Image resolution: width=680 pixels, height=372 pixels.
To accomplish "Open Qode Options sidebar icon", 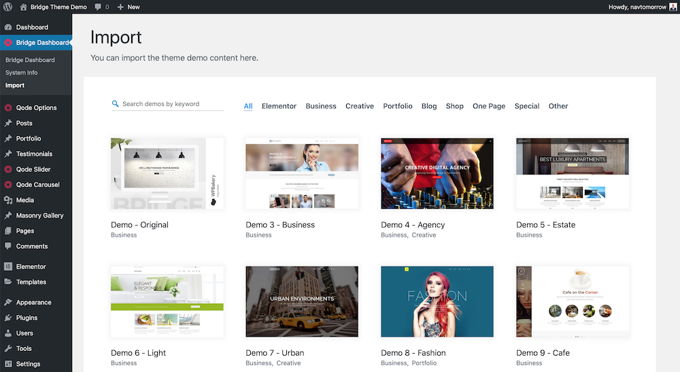I will [8, 108].
